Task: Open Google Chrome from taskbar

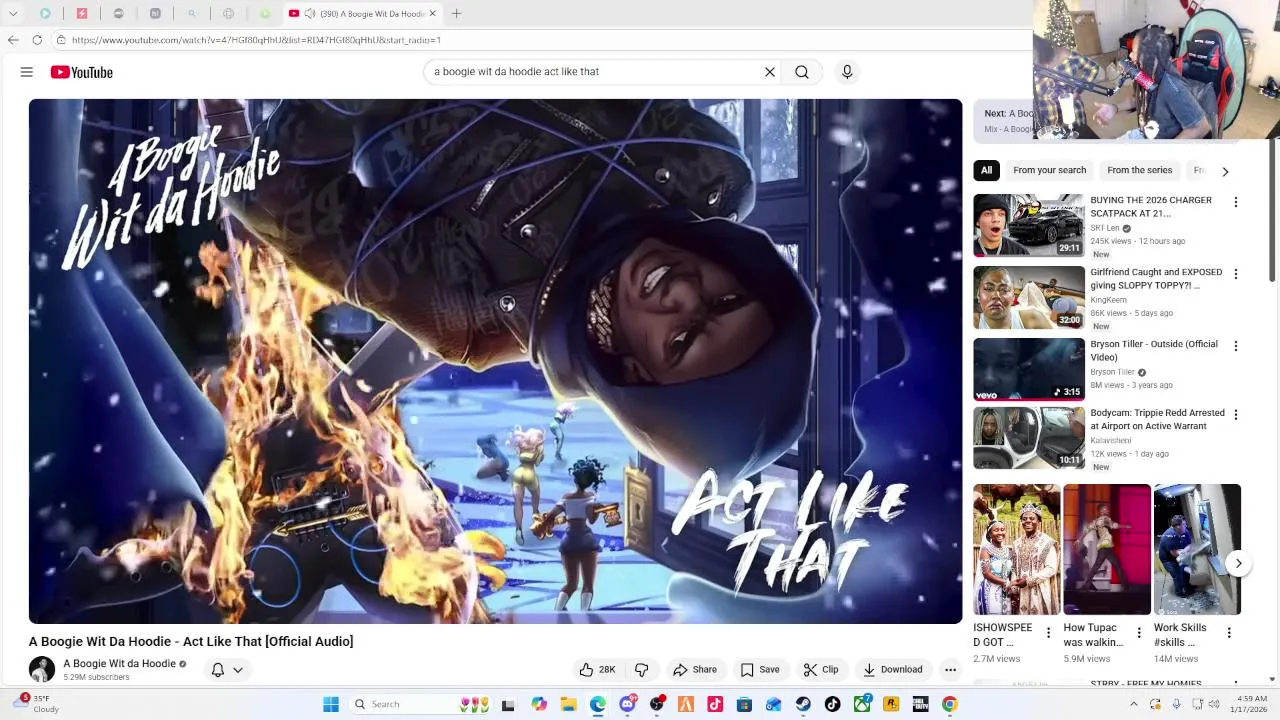Action: tap(950, 704)
